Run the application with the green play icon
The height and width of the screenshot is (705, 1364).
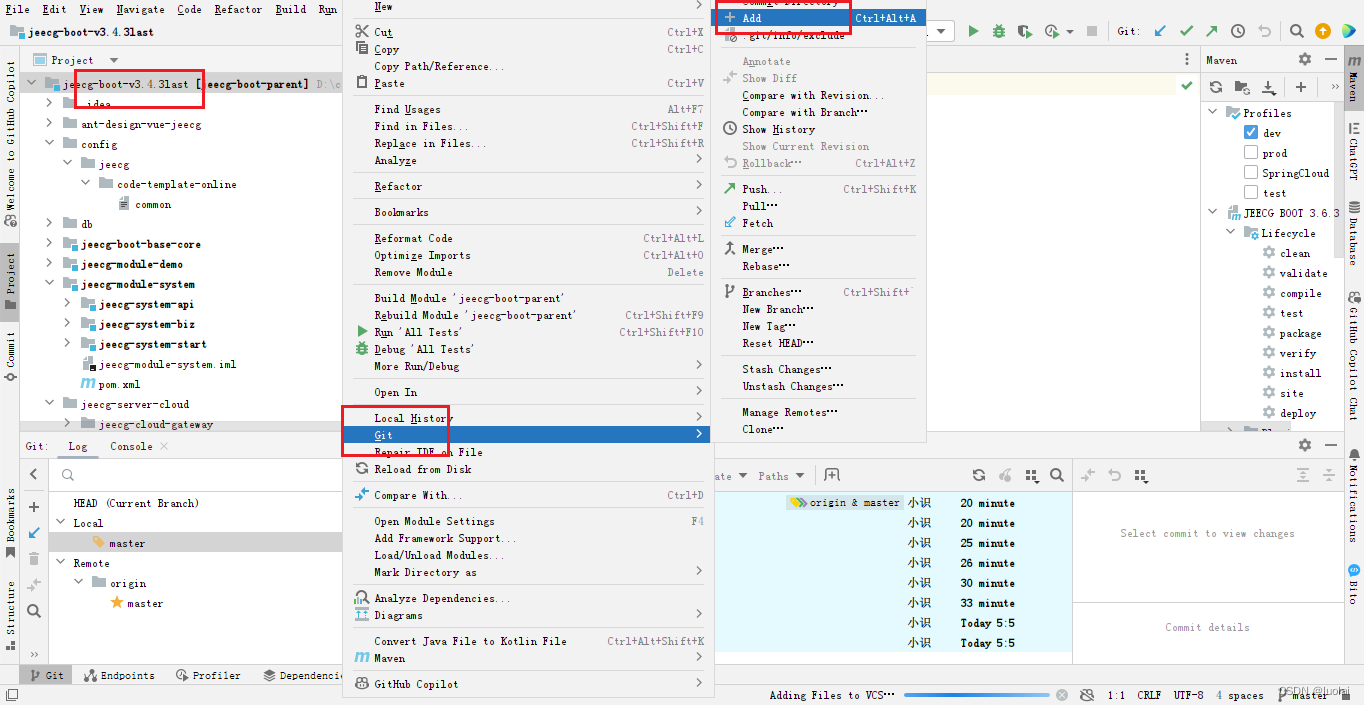[x=973, y=32]
